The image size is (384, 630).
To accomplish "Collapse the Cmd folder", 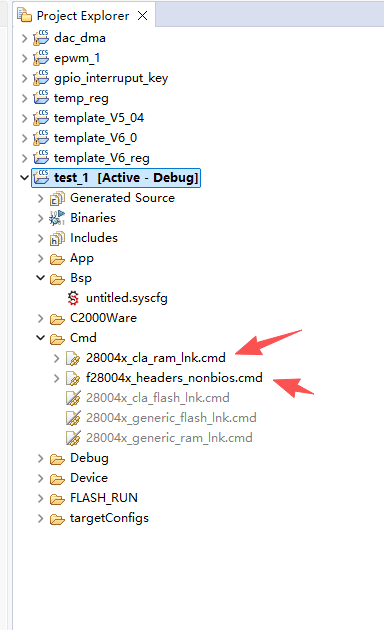I will [x=40, y=338].
